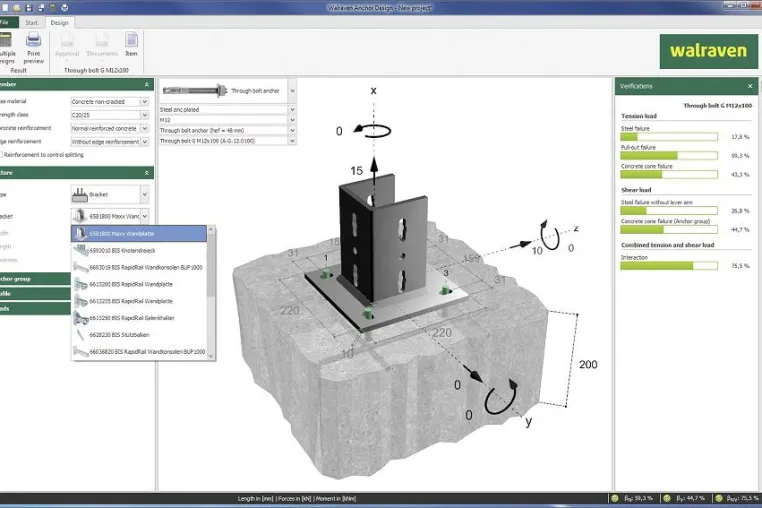This screenshot has height=508, width=762.
Task: Close the Verifications panel
Action: click(x=750, y=86)
